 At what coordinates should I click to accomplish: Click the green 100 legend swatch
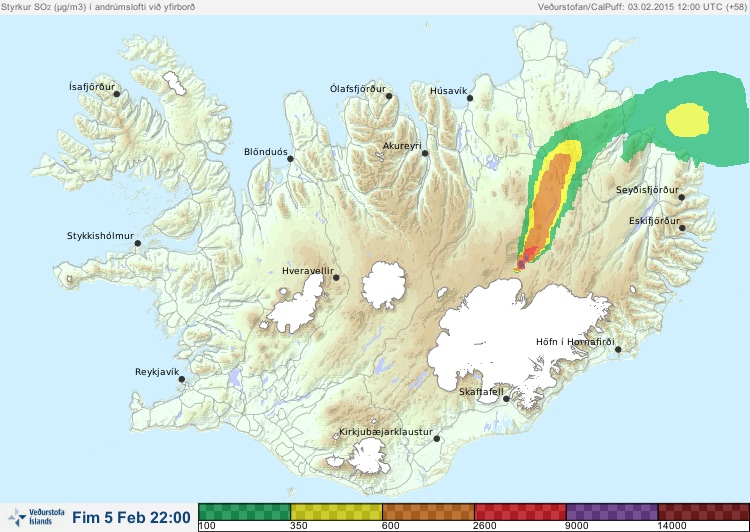244,512
